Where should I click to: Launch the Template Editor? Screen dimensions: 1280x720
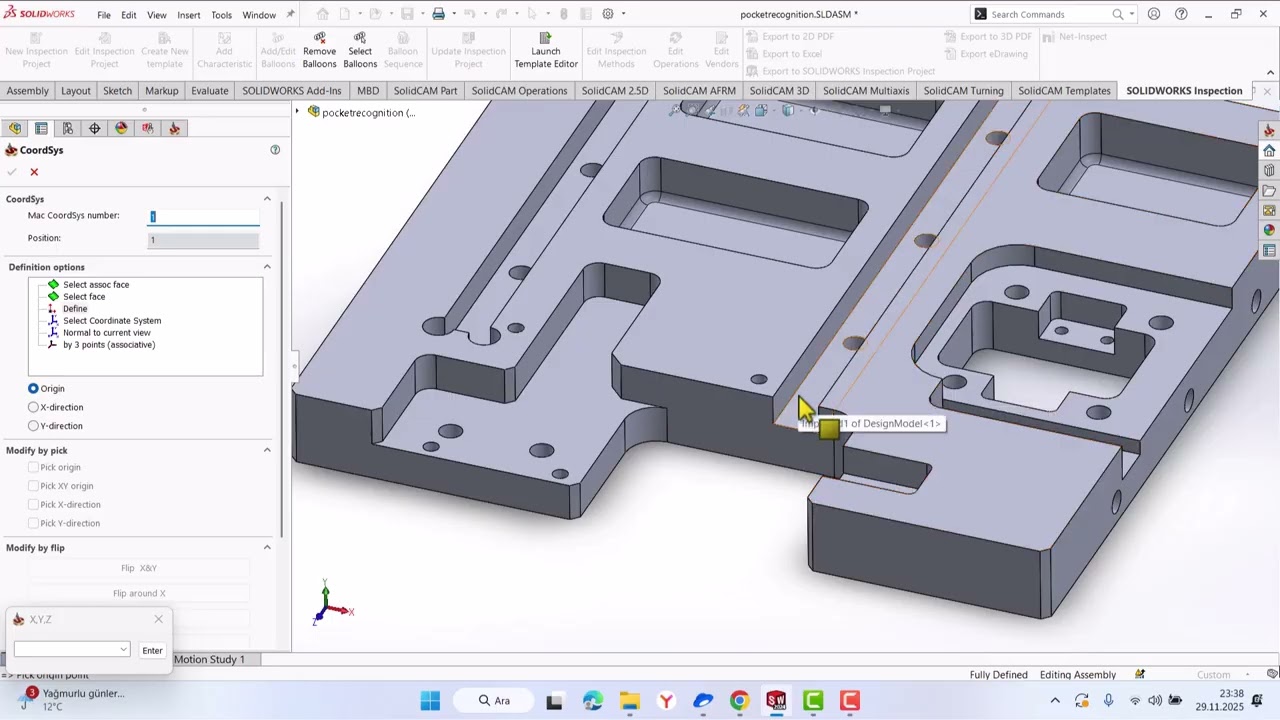pos(546,50)
